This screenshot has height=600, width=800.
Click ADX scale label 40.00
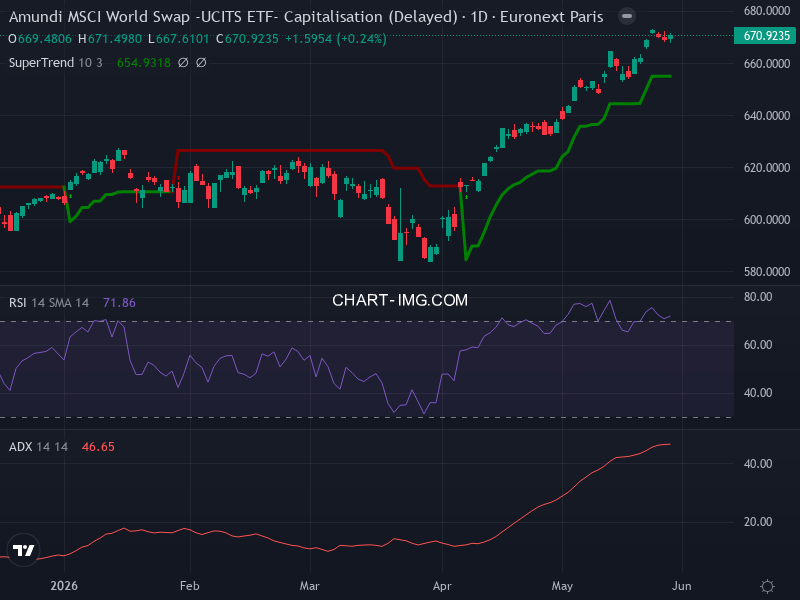[758, 464]
